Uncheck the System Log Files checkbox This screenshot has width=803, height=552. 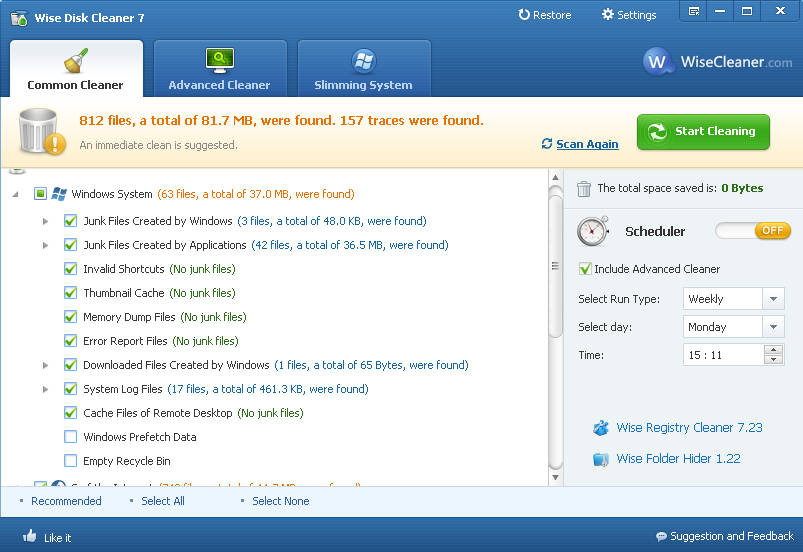71,389
